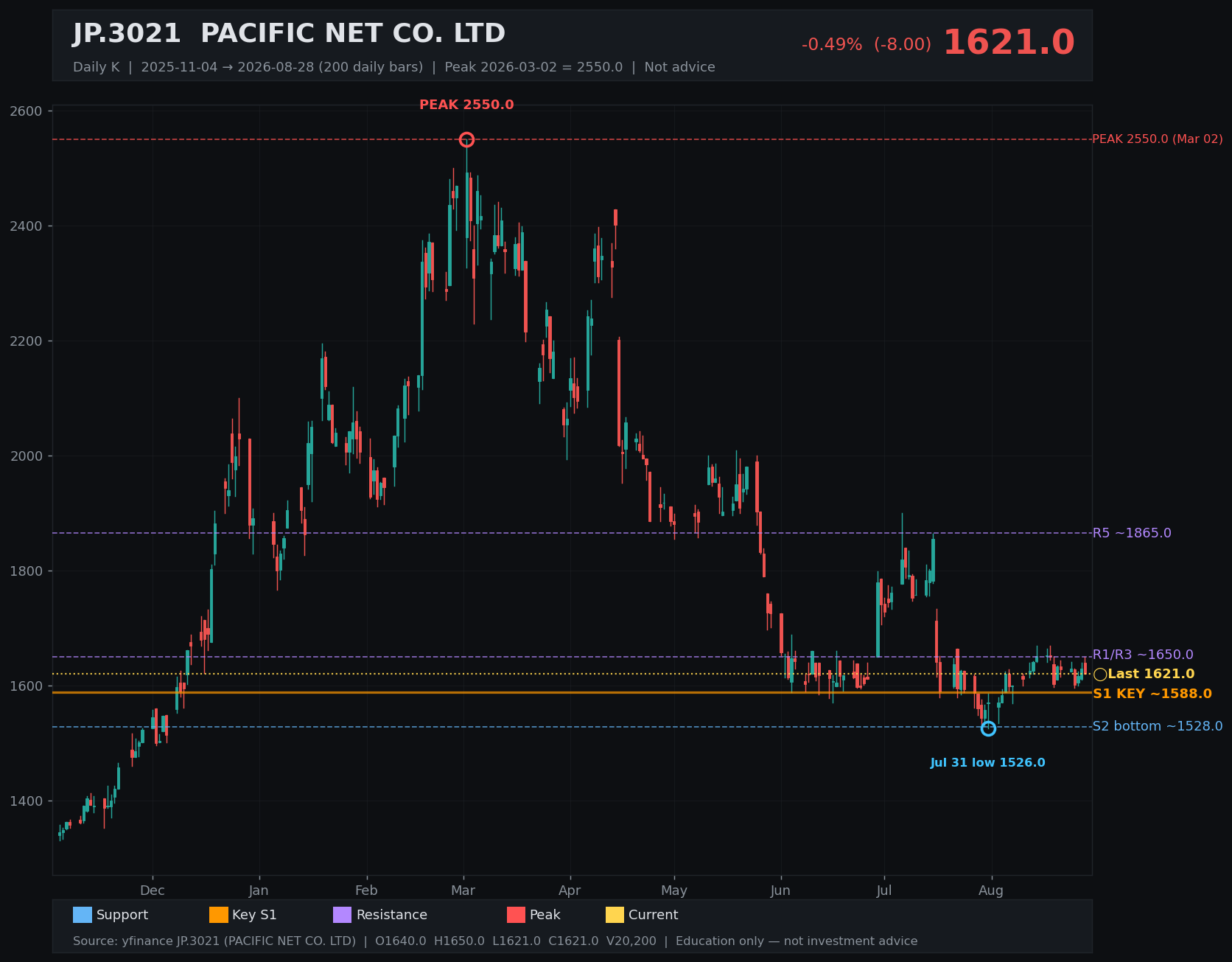1232x962 pixels.
Task: Click the blue Support legend swatch
Action: tap(83, 915)
